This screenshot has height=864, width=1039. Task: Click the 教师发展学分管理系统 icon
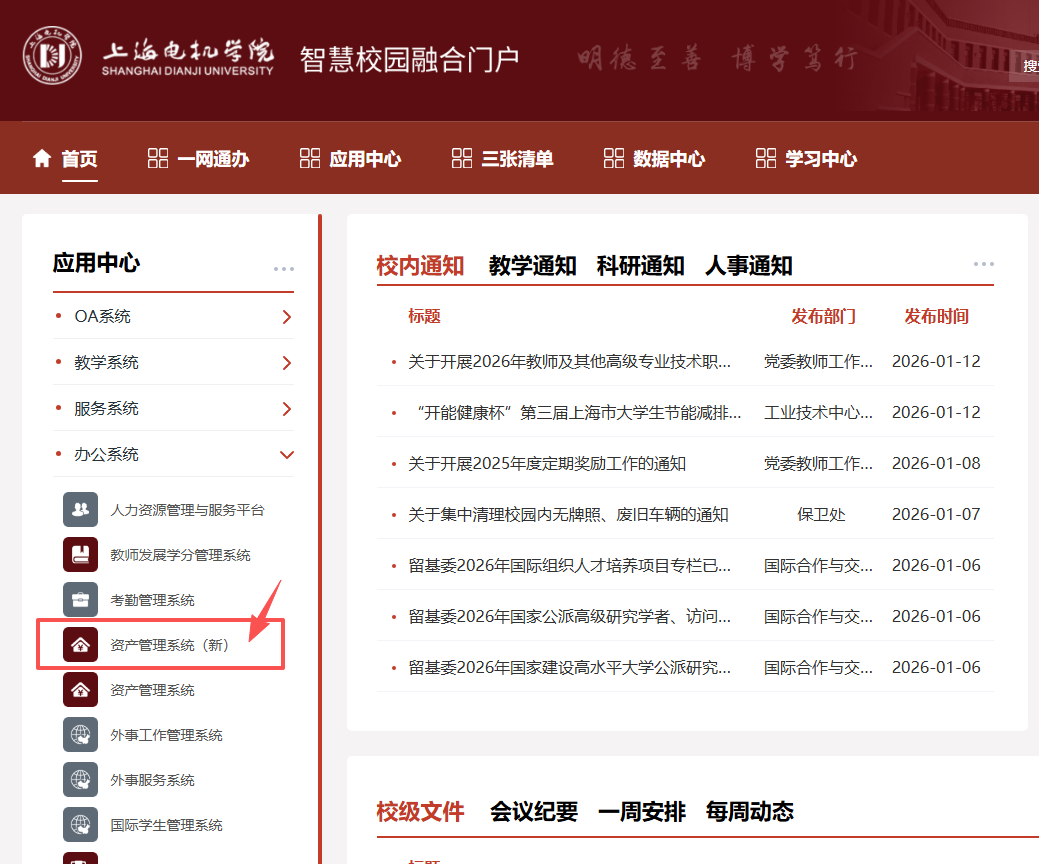click(80, 554)
